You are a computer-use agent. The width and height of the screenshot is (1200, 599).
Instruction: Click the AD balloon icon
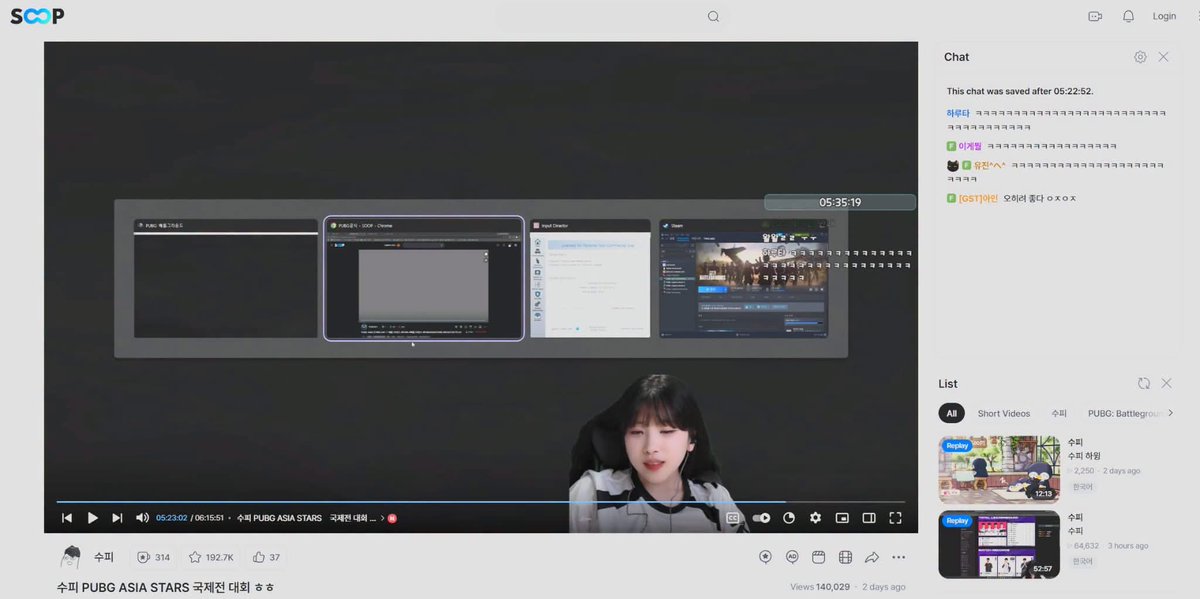pyautogui.click(x=792, y=557)
